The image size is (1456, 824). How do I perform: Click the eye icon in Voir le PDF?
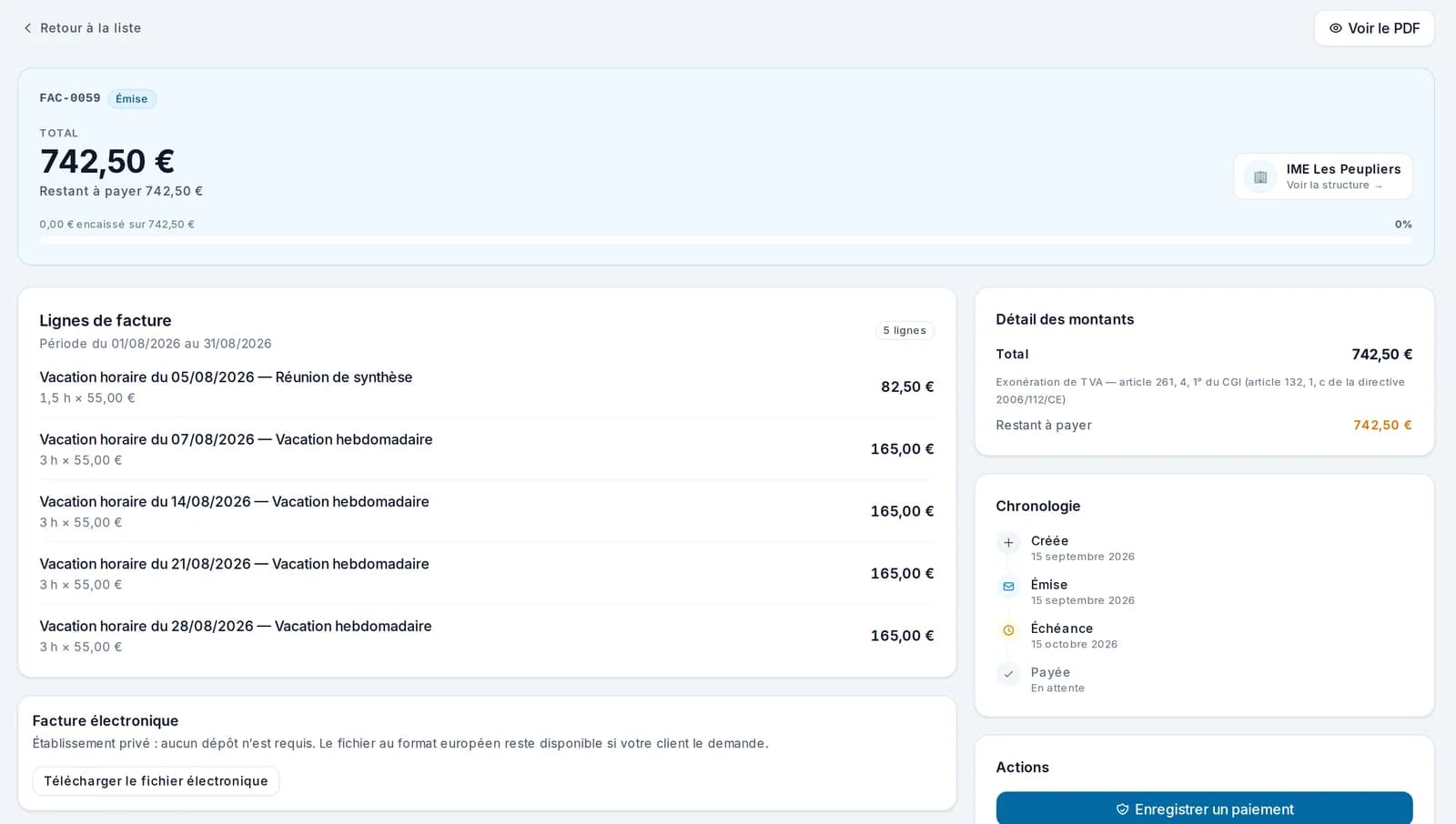pyautogui.click(x=1336, y=28)
